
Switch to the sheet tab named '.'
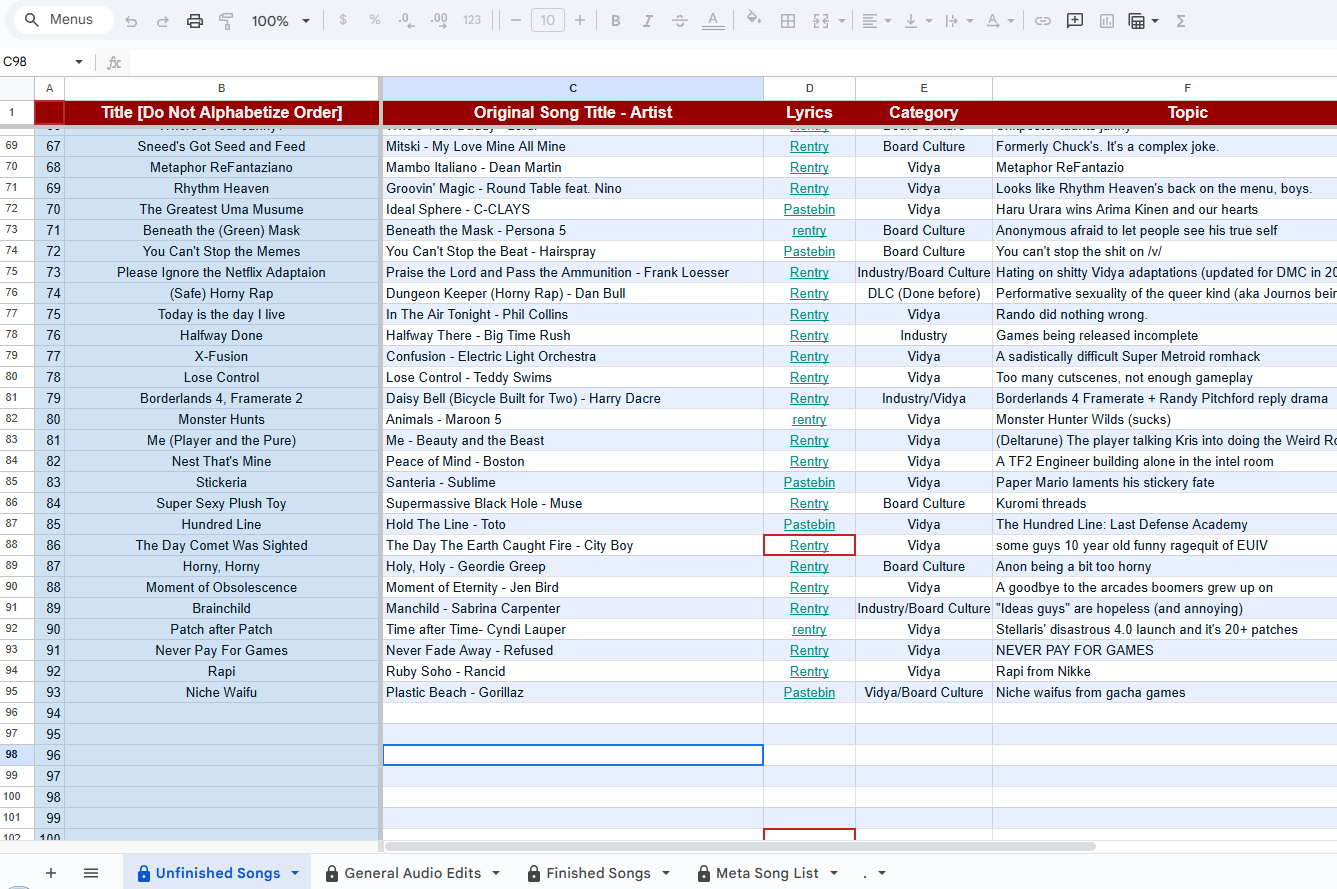[x=865, y=873]
